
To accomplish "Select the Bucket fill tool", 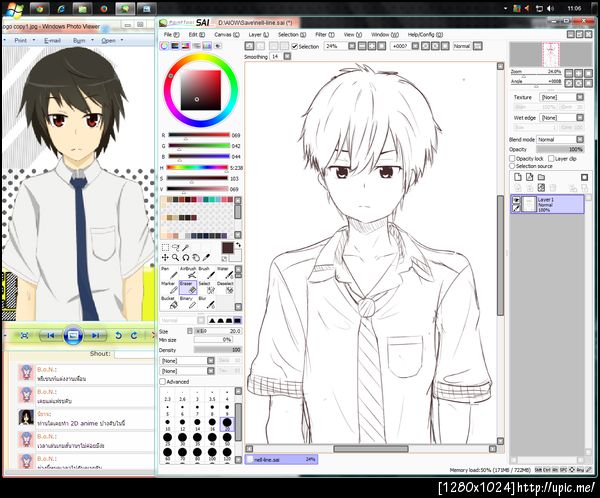I will coord(169,303).
